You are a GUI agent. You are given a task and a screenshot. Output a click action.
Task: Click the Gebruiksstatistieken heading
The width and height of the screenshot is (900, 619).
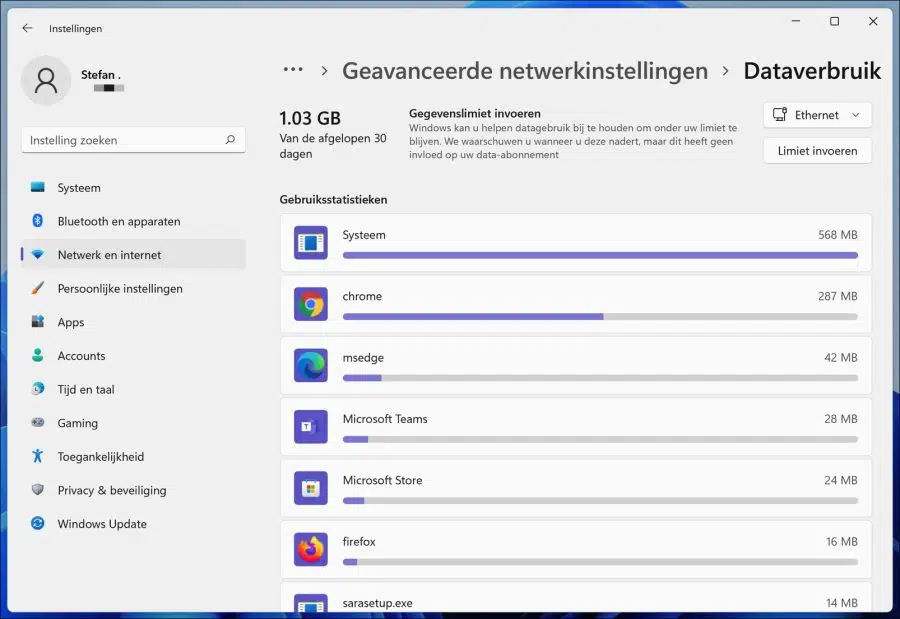(x=333, y=200)
